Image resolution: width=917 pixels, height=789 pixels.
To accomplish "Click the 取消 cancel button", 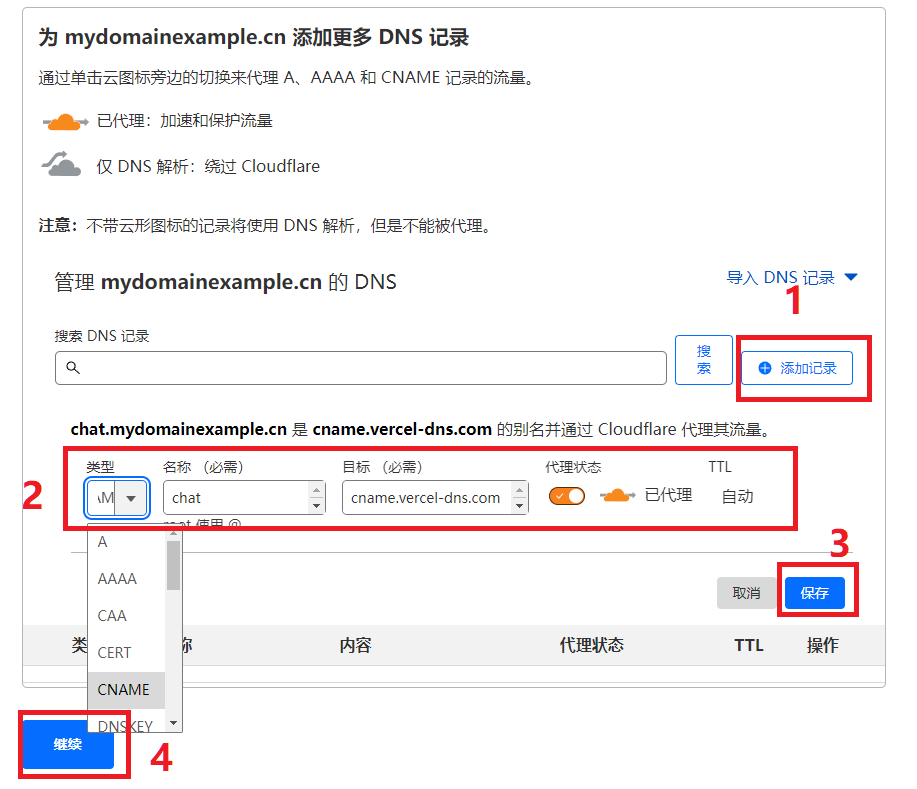I will [746, 593].
